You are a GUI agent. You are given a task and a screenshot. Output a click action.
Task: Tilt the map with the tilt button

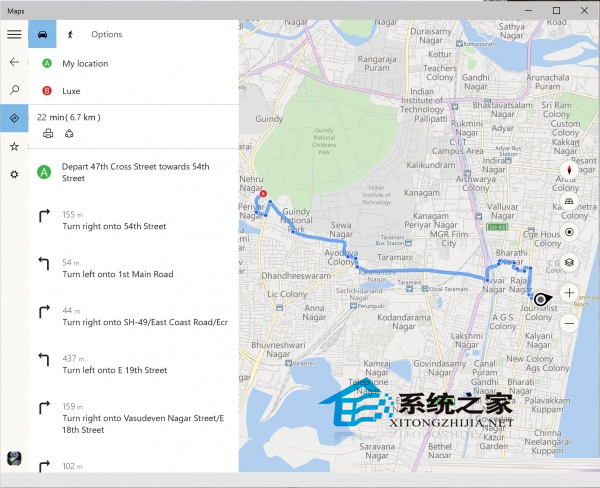coord(569,201)
